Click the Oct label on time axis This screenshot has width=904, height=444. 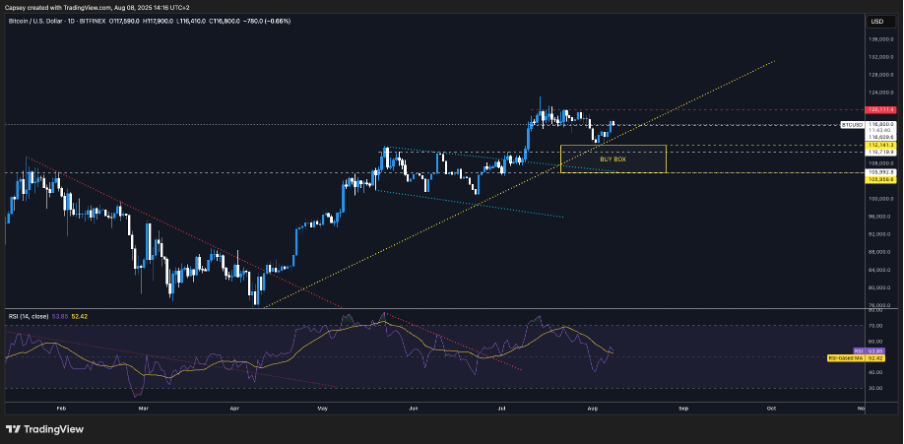coord(772,409)
